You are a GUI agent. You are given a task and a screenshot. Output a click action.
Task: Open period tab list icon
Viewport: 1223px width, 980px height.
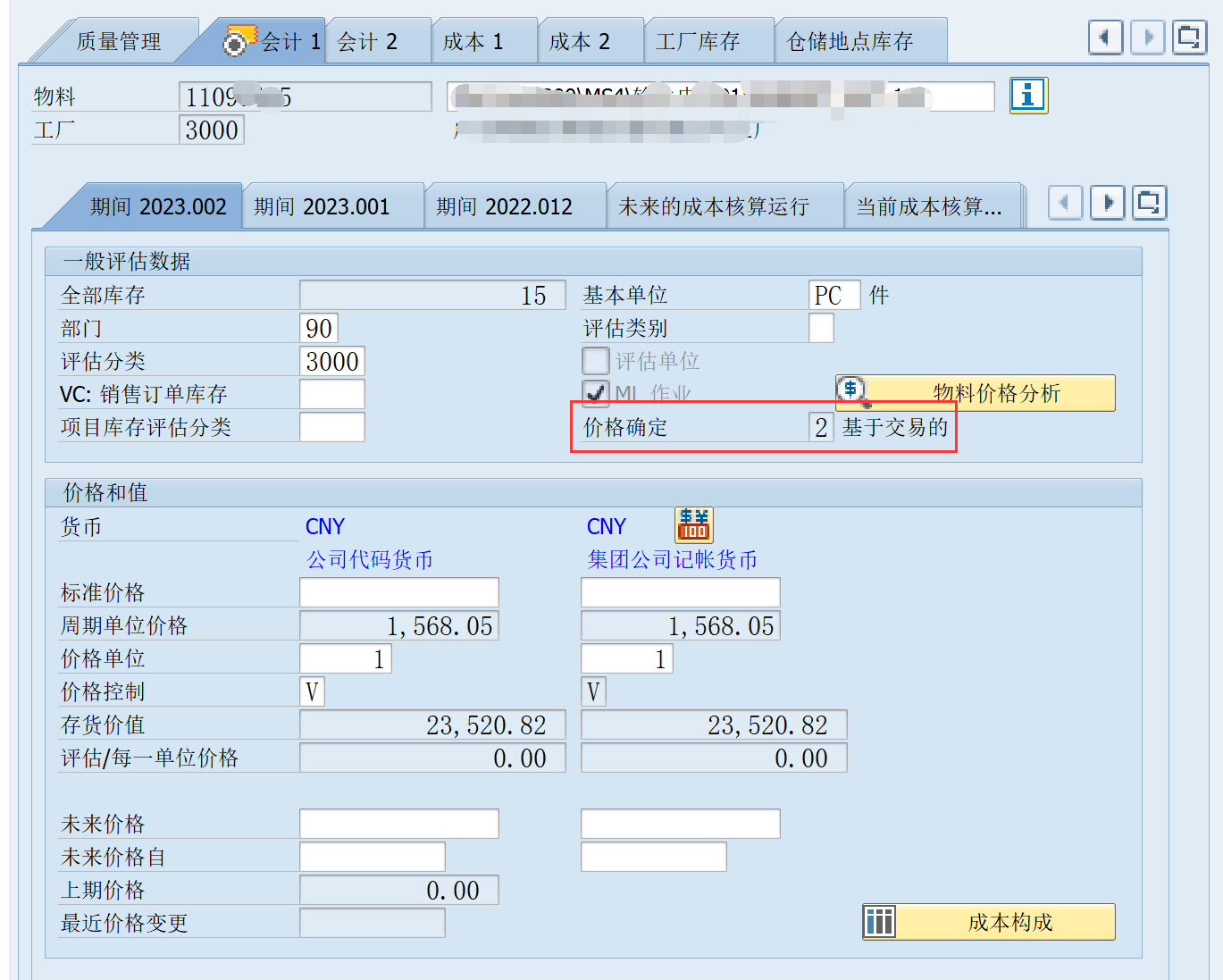[x=1150, y=203]
